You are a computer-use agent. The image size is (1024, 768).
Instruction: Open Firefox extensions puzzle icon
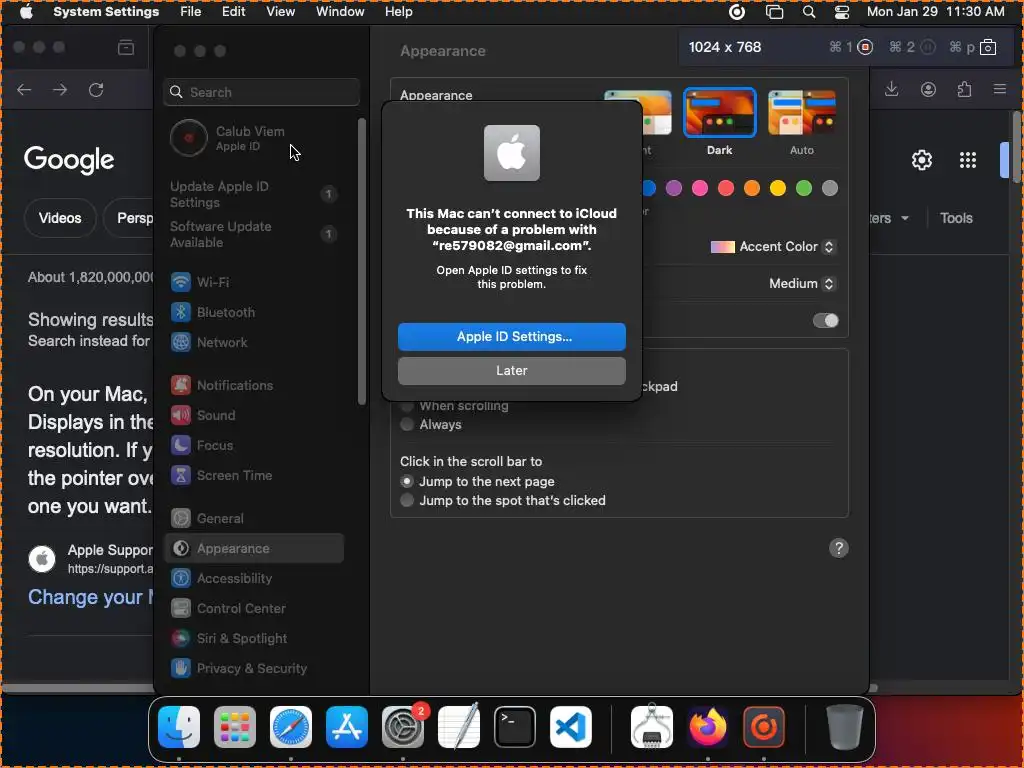[964, 89]
